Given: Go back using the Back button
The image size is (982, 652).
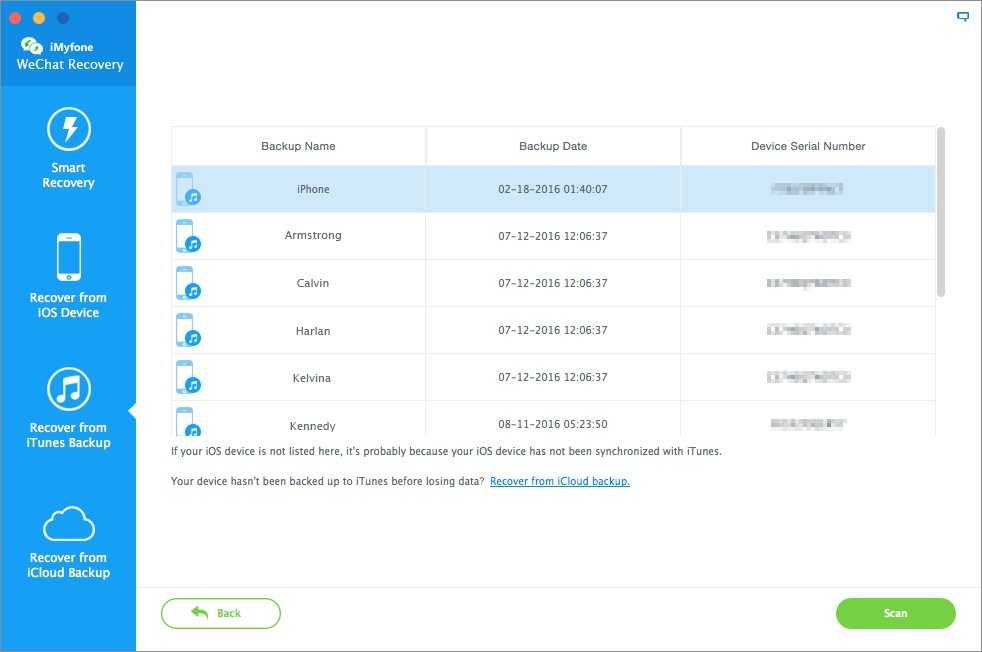Looking at the screenshot, I should [220, 613].
